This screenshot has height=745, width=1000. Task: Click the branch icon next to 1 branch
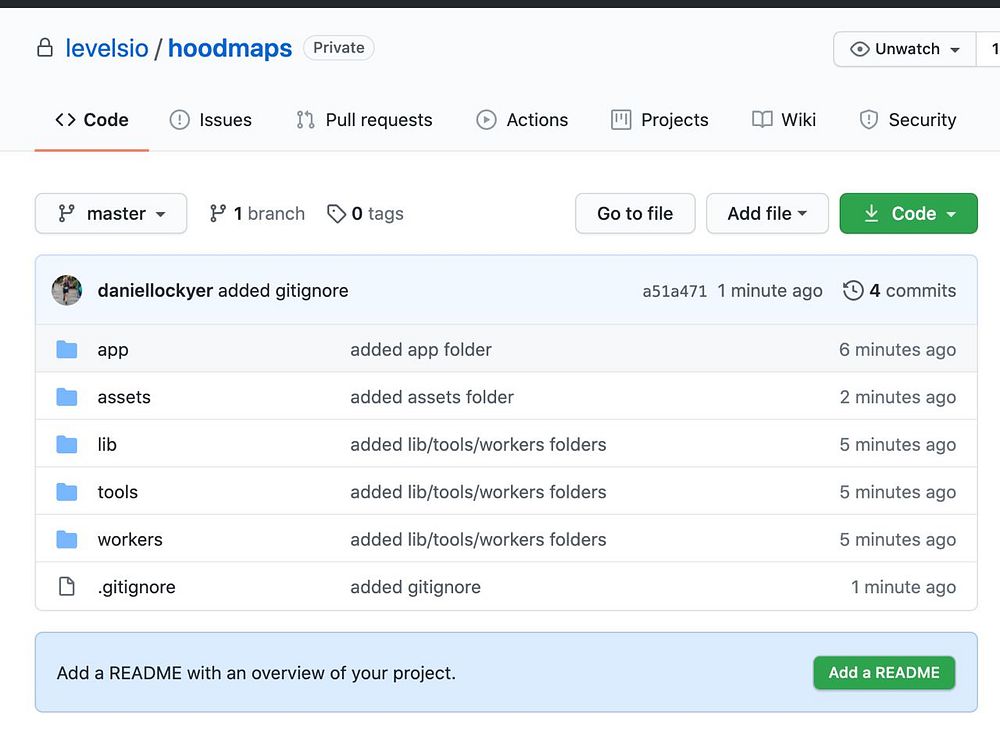(x=217, y=214)
